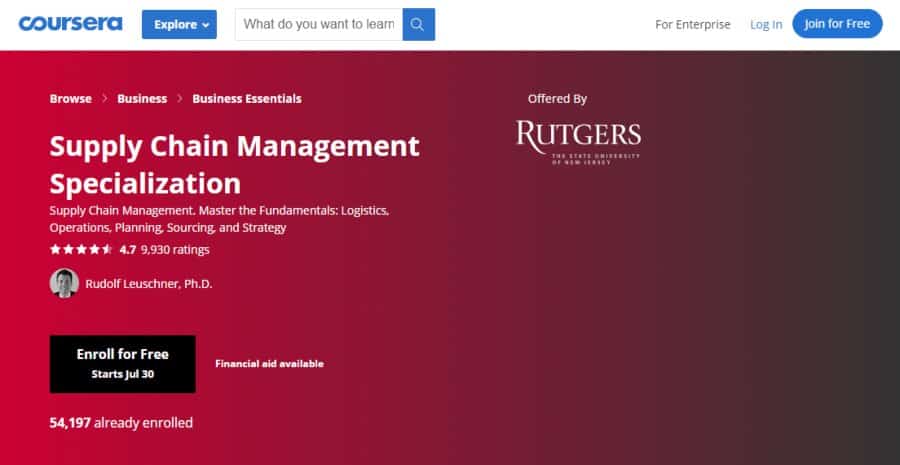Click the star rating icons
The height and width of the screenshot is (465, 900).
coord(81,250)
